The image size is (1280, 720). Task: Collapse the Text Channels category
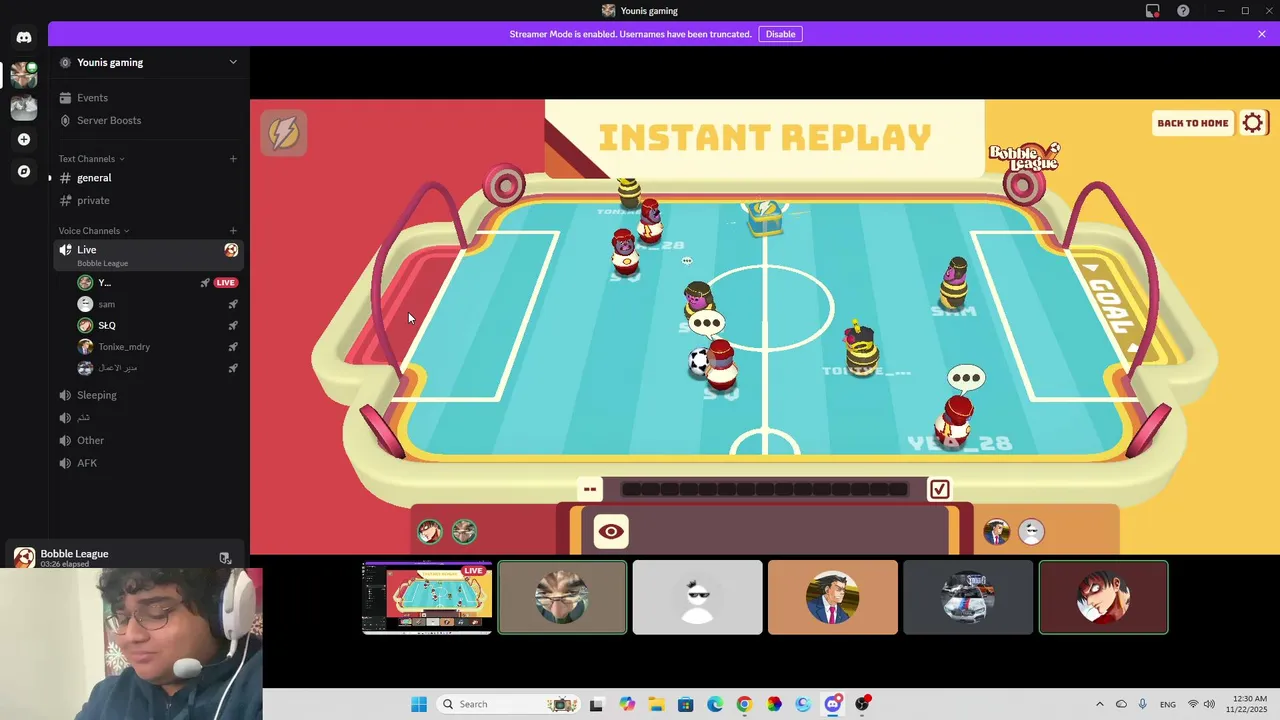click(x=91, y=159)
